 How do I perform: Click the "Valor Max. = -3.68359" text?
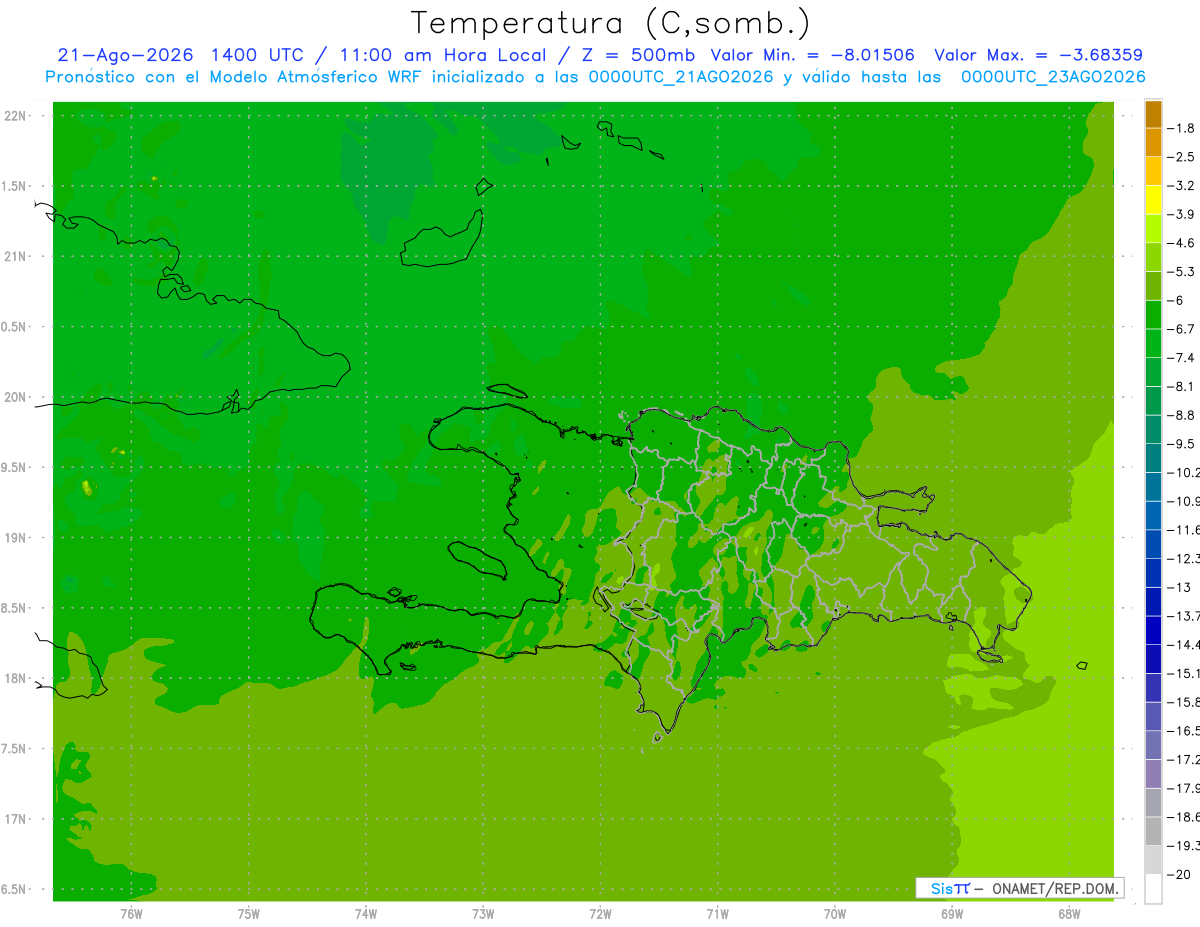pos(1038,55)
